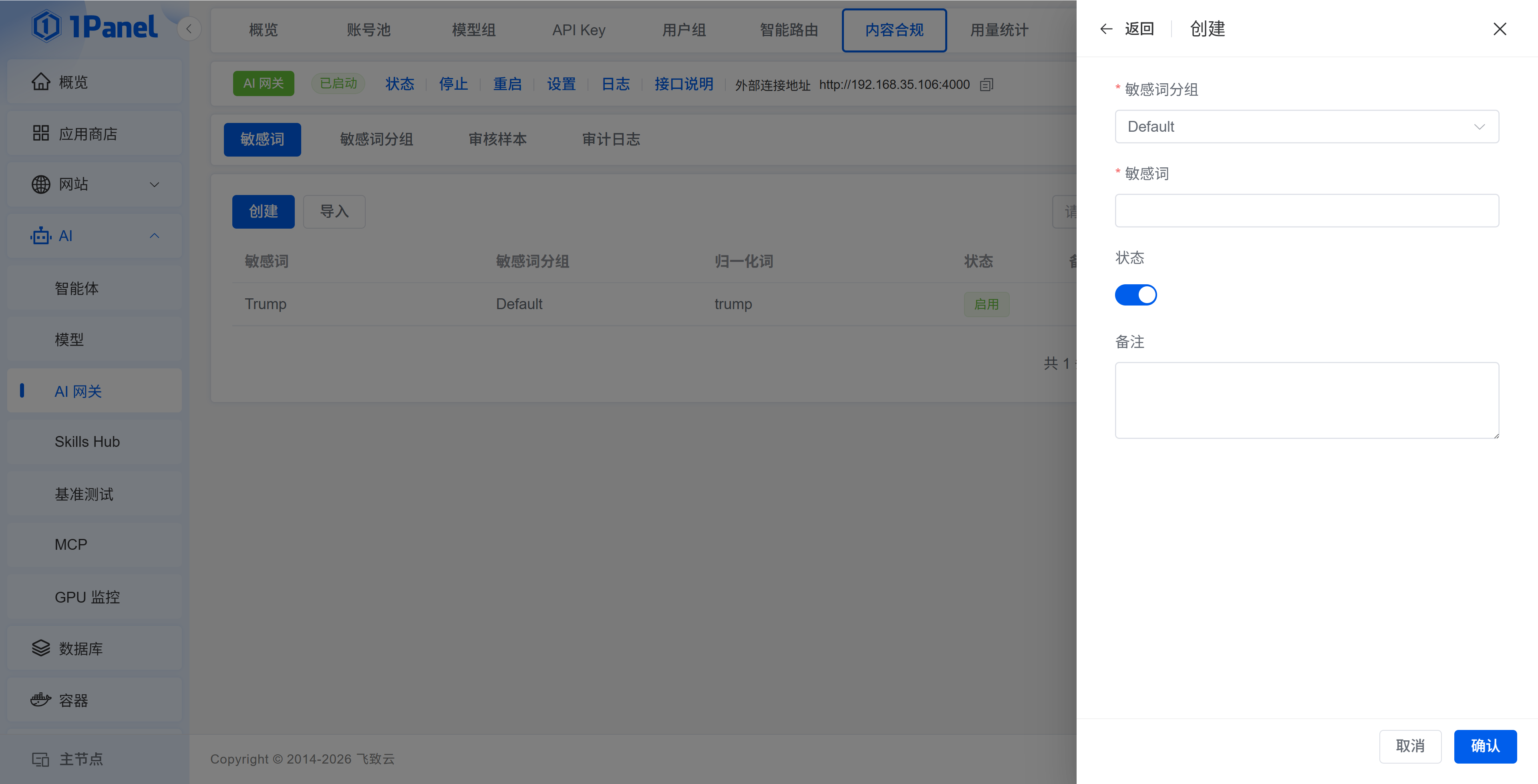The image size is (1538, 784).
Task: Click the back arrow in the drawer
Action: [1106, 29]
